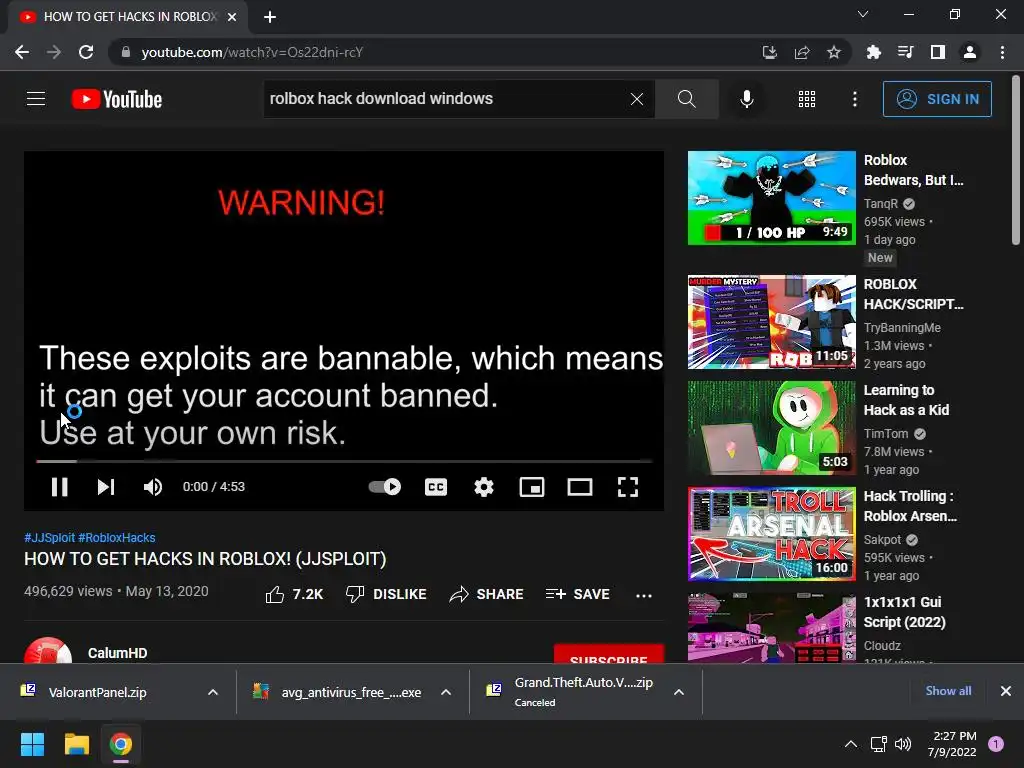The image size is (1024, 768).
Task: Enable miniplayer mode
Action: [532, 487]
